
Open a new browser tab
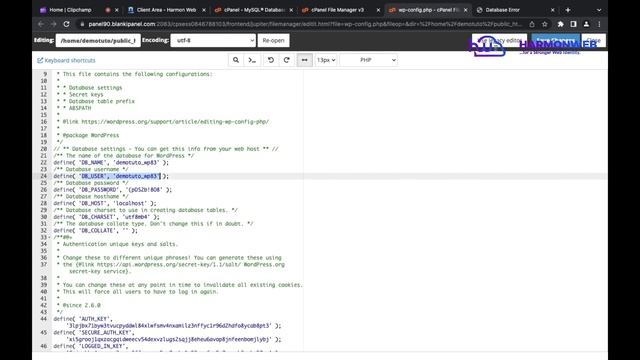(x=568, y=10)
